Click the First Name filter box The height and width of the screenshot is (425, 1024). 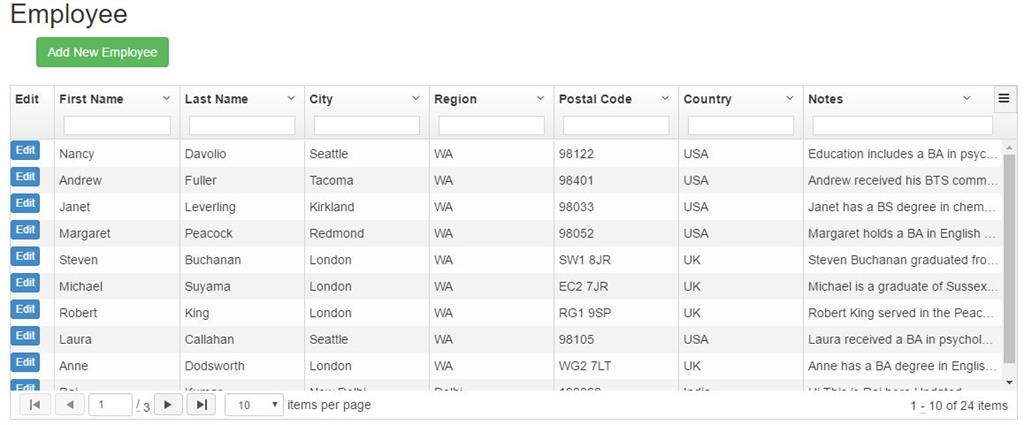[x=117, y=126]
